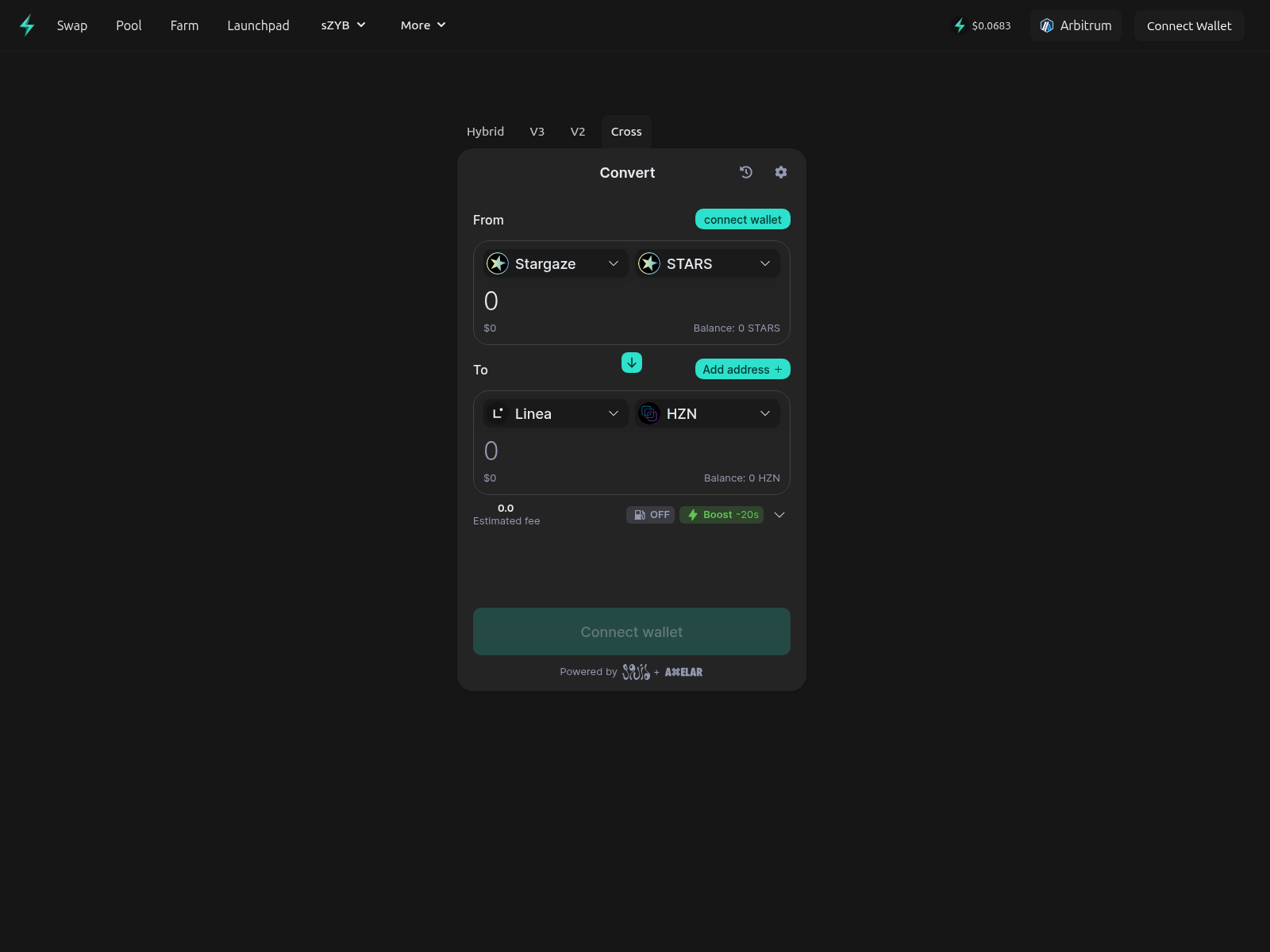This screenshot has height=952, width=1270.
Task: Click the lightning bolt home logo
Action: coord(27,25)
